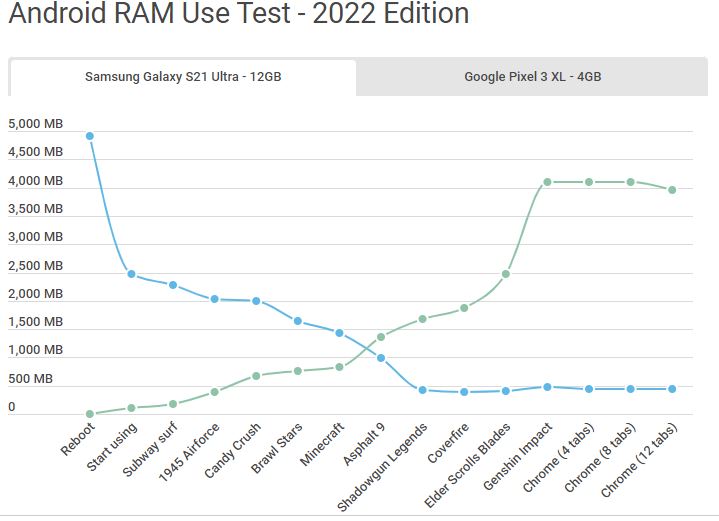Image resolution: width=719 pixels, height=521 pixels.
Task: Click green data point for 1945 Airforce
Action: [215, 392]
